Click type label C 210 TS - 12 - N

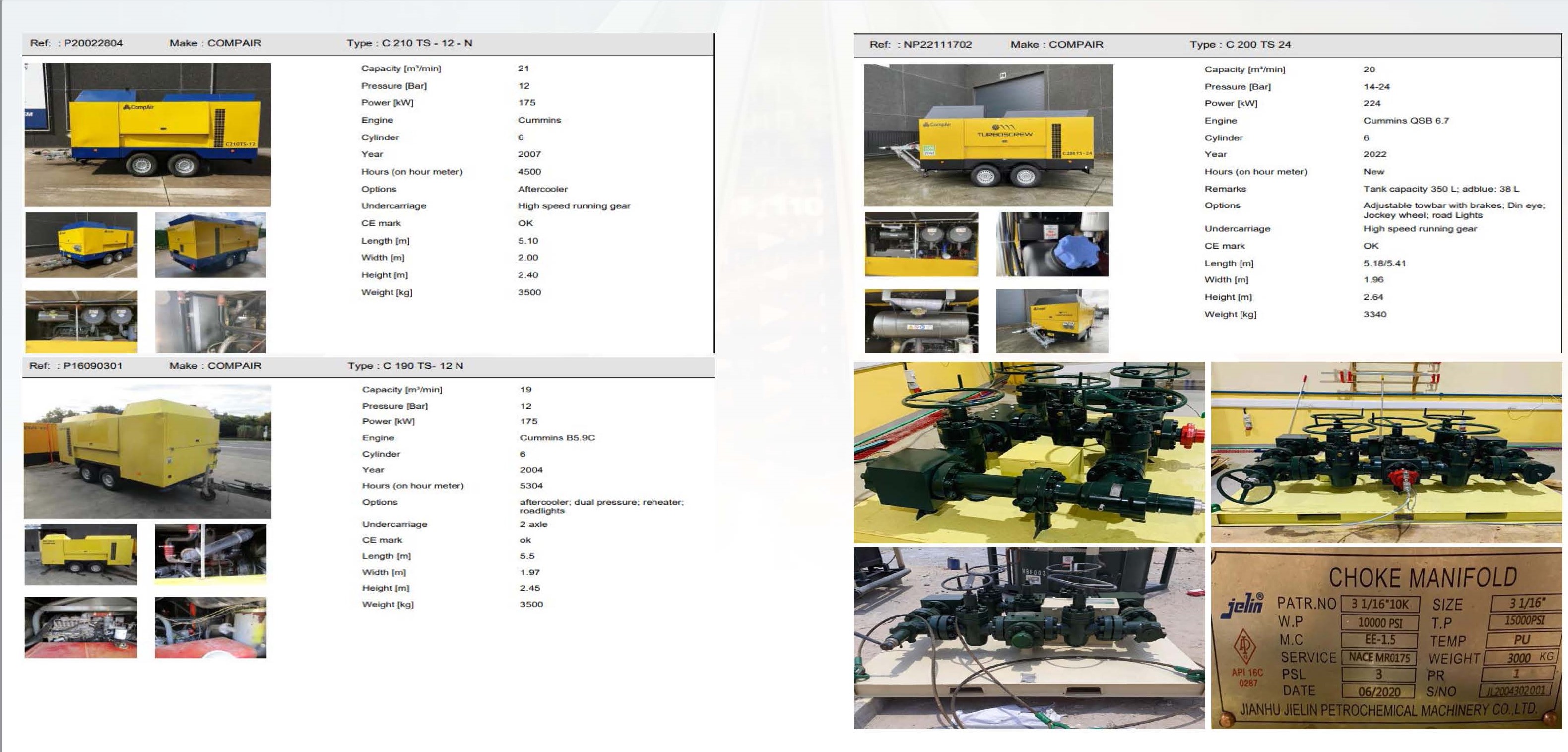click(427, 43)
